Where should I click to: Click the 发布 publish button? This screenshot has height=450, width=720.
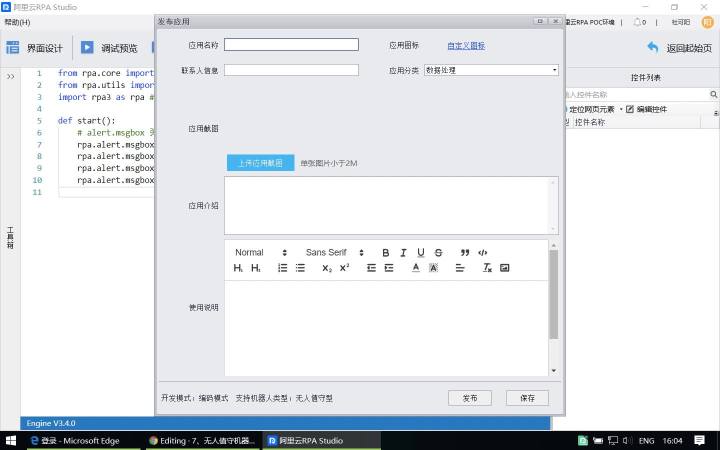470,398
